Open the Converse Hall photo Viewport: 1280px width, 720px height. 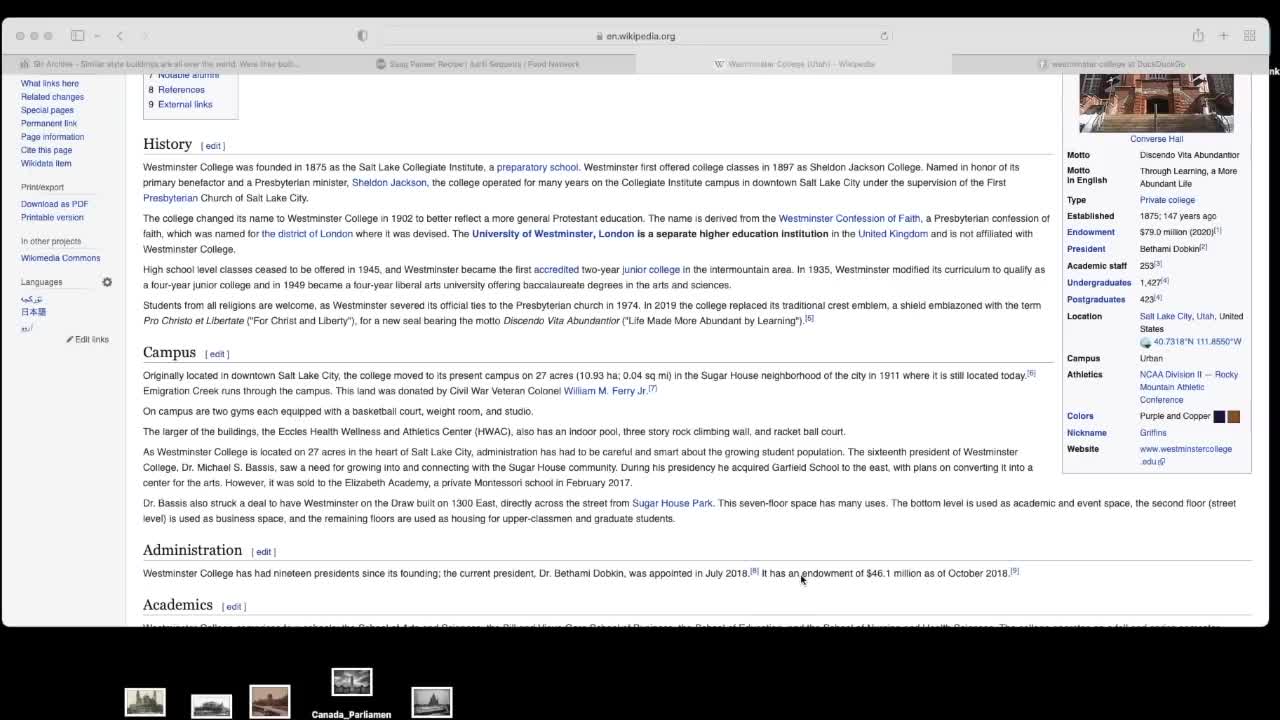tap(1156, 103)
